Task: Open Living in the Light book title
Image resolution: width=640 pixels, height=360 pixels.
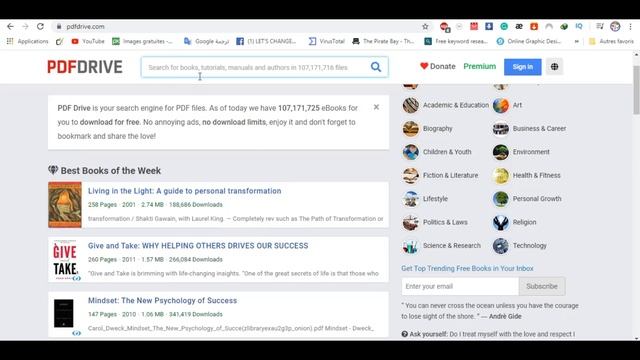Action: click(184, 191)
